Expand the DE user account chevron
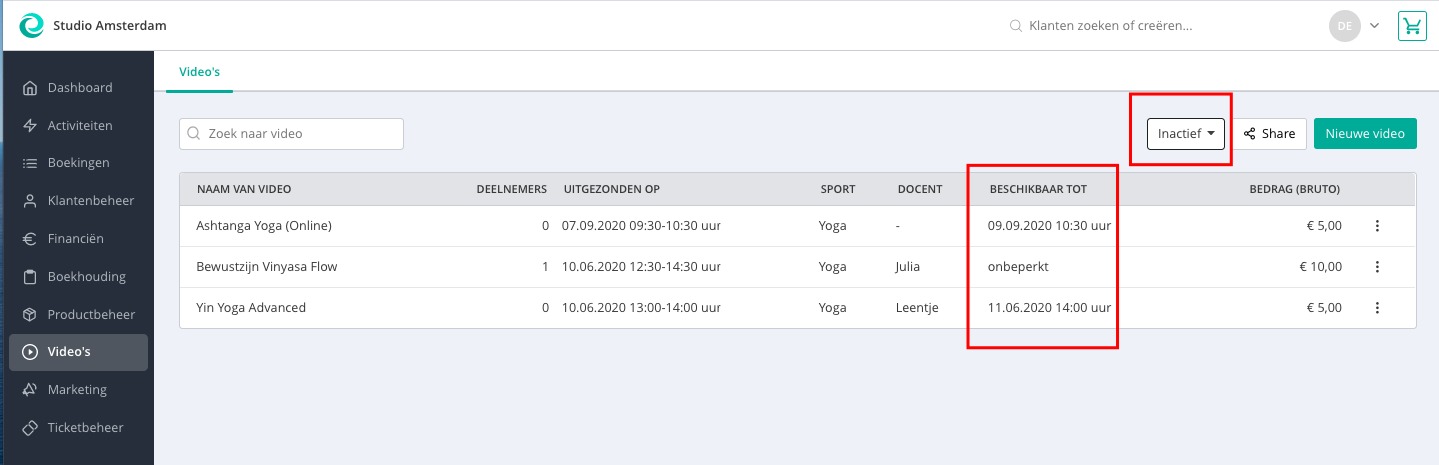The height and width of the screenshot is (465, 1439). pyautogui.click(x=1374, y=26)
